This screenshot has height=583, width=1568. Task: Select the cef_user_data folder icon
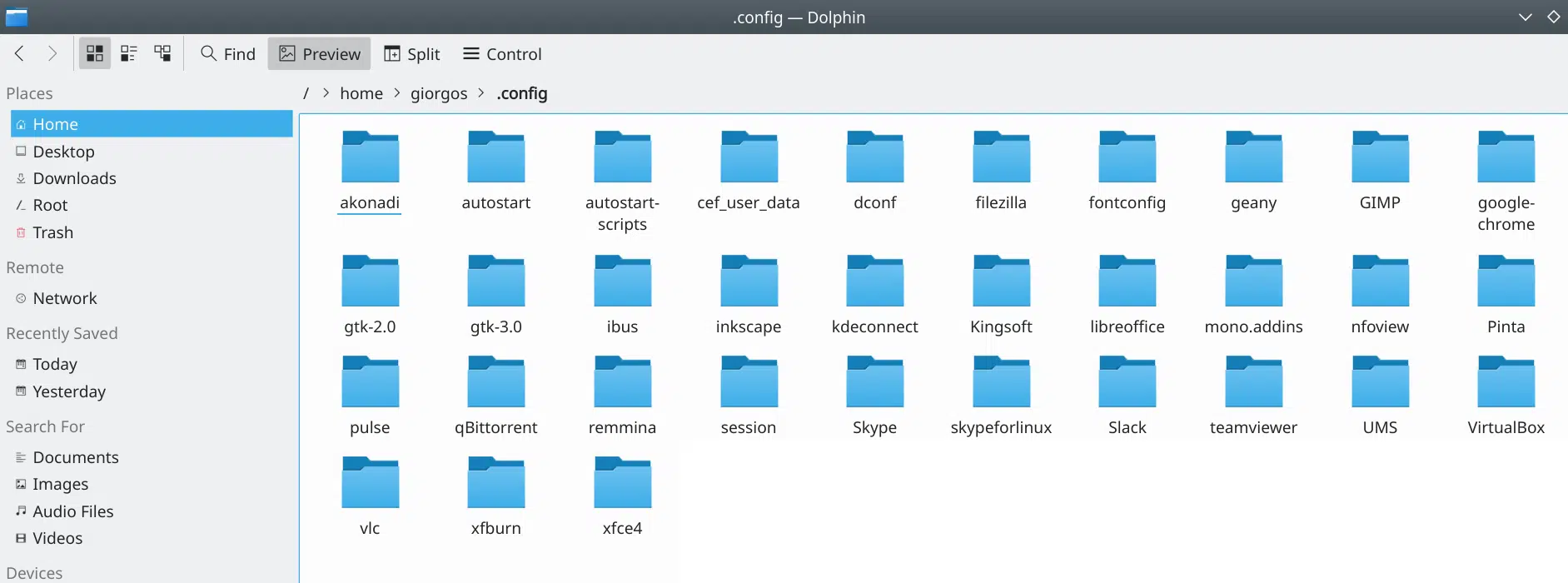(749, 157)
